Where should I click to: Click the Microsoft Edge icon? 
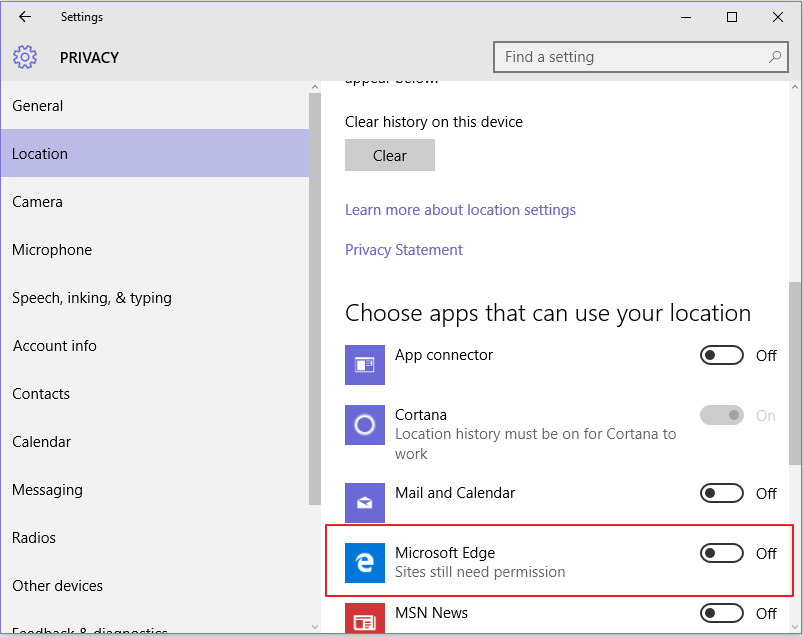[364, 563]
